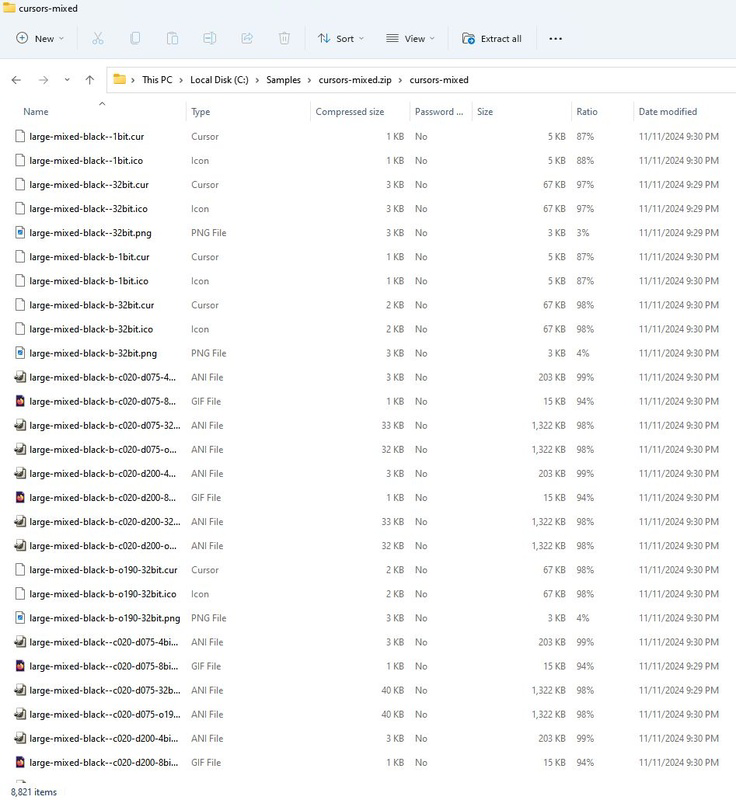Expand chevron after cursors-mixed.zip breadcrumb
Screen dimensions: 736x800
coord(400,80)
